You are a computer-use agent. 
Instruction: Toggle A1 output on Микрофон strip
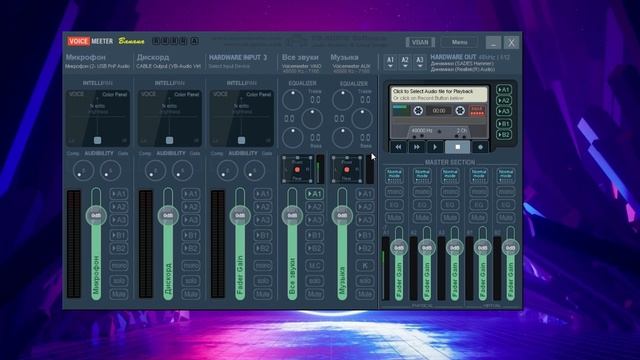pos(119,194)
